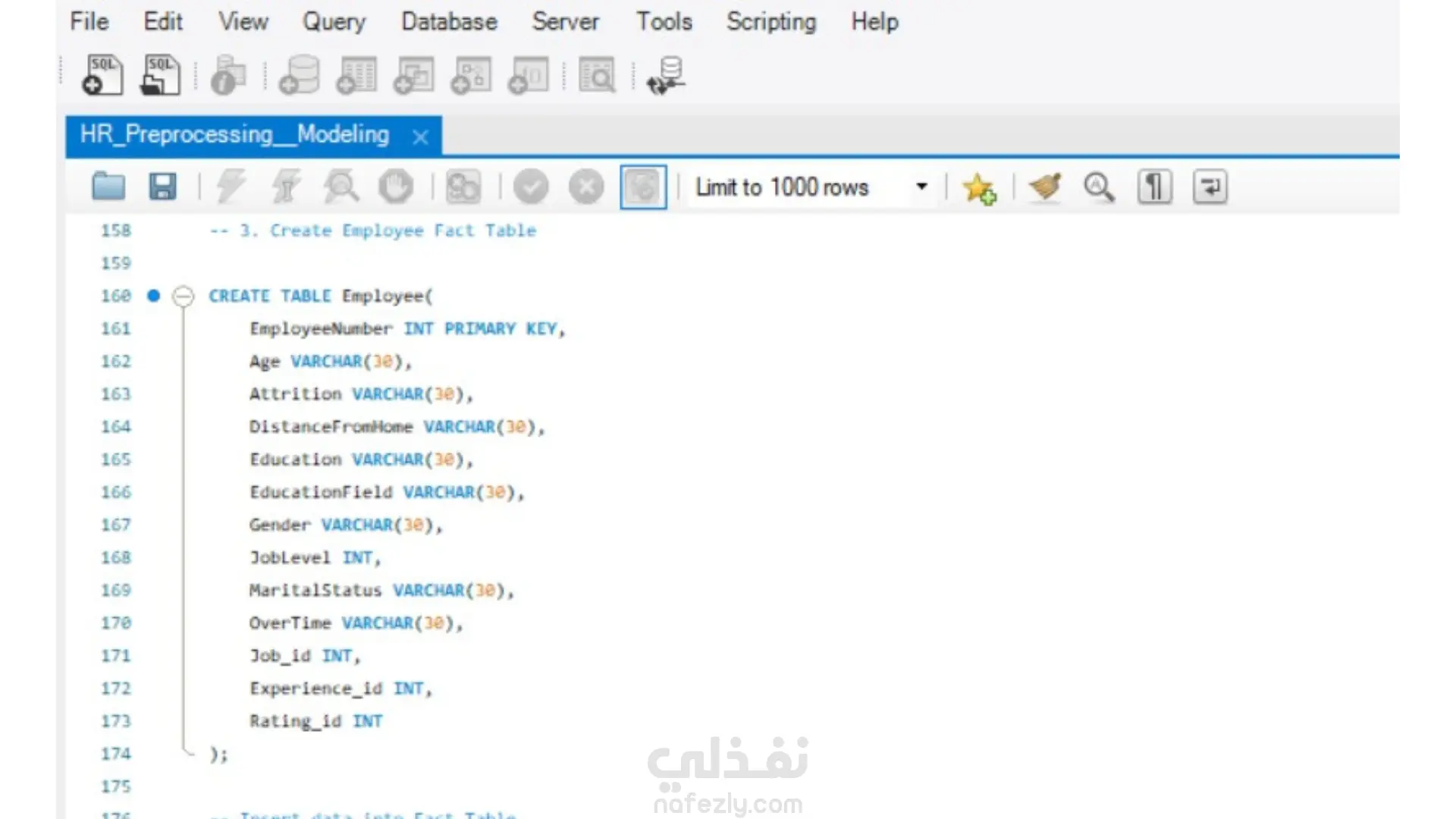
Task: Execute query with the lightning bolt icon
Action: click(x=231, y=187)
